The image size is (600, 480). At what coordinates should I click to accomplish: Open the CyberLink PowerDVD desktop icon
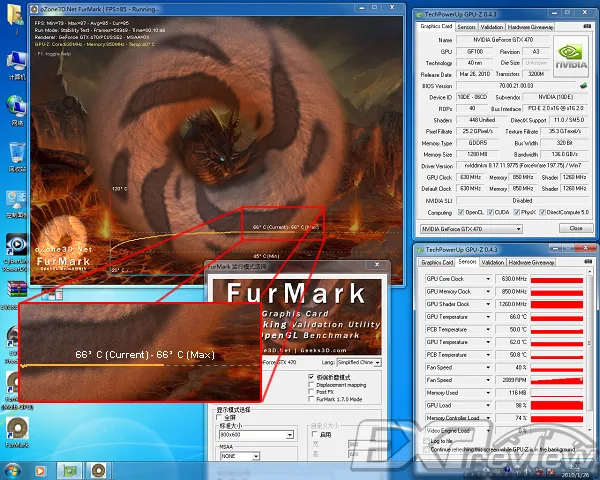[x=16, y=244]
